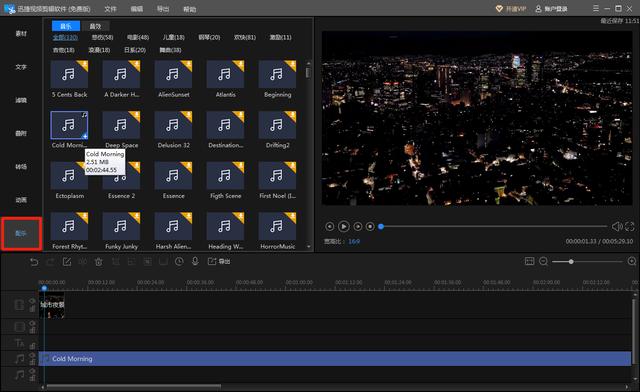Undo the last edit in timeline toolbar
The image size is (640, 392).
(x=34, y=262)
